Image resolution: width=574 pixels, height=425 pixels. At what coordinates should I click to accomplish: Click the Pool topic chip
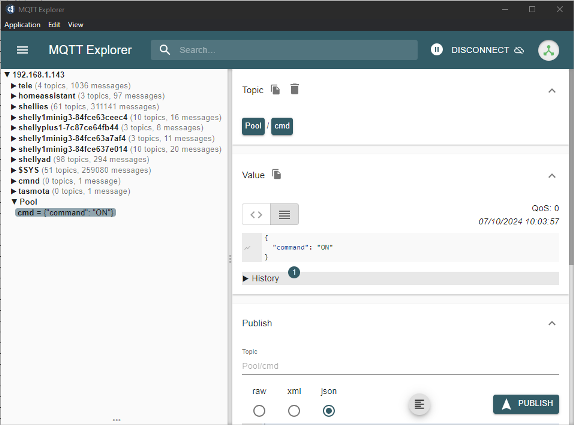point(253,126)
